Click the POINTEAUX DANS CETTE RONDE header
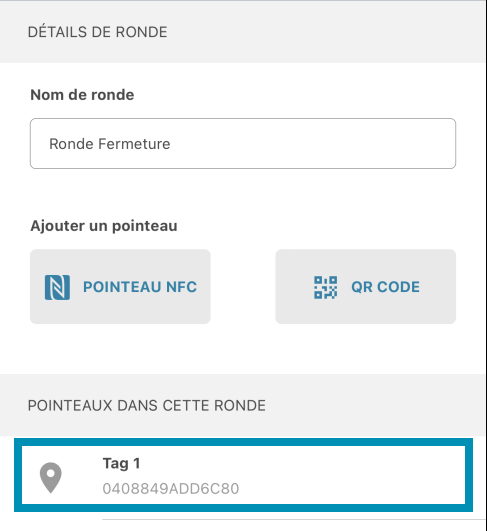487x531 pixels. click(x=147, y=406)
